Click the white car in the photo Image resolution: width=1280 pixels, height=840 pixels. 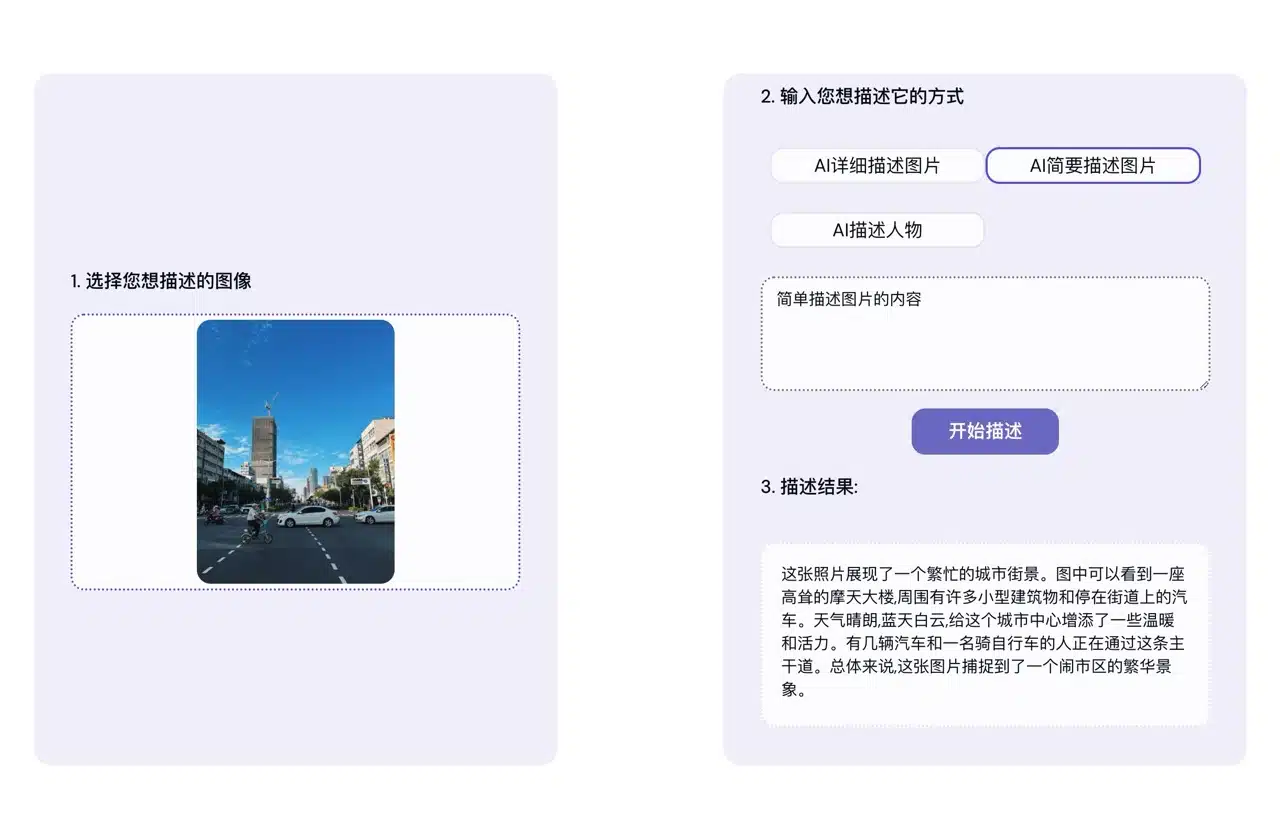[x=308, y=517]
